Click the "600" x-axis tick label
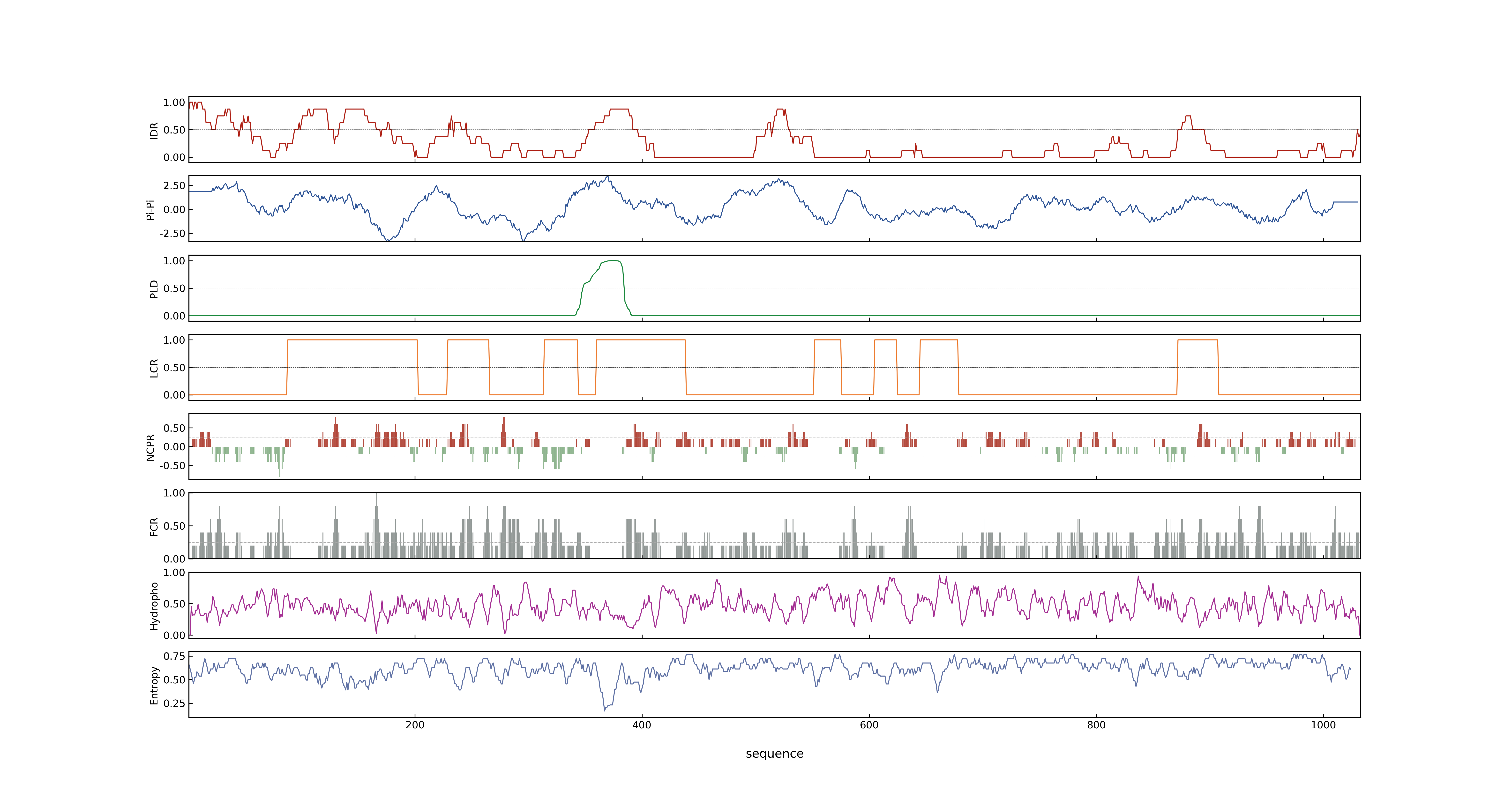1512x806 pixels. click(869, 725)
